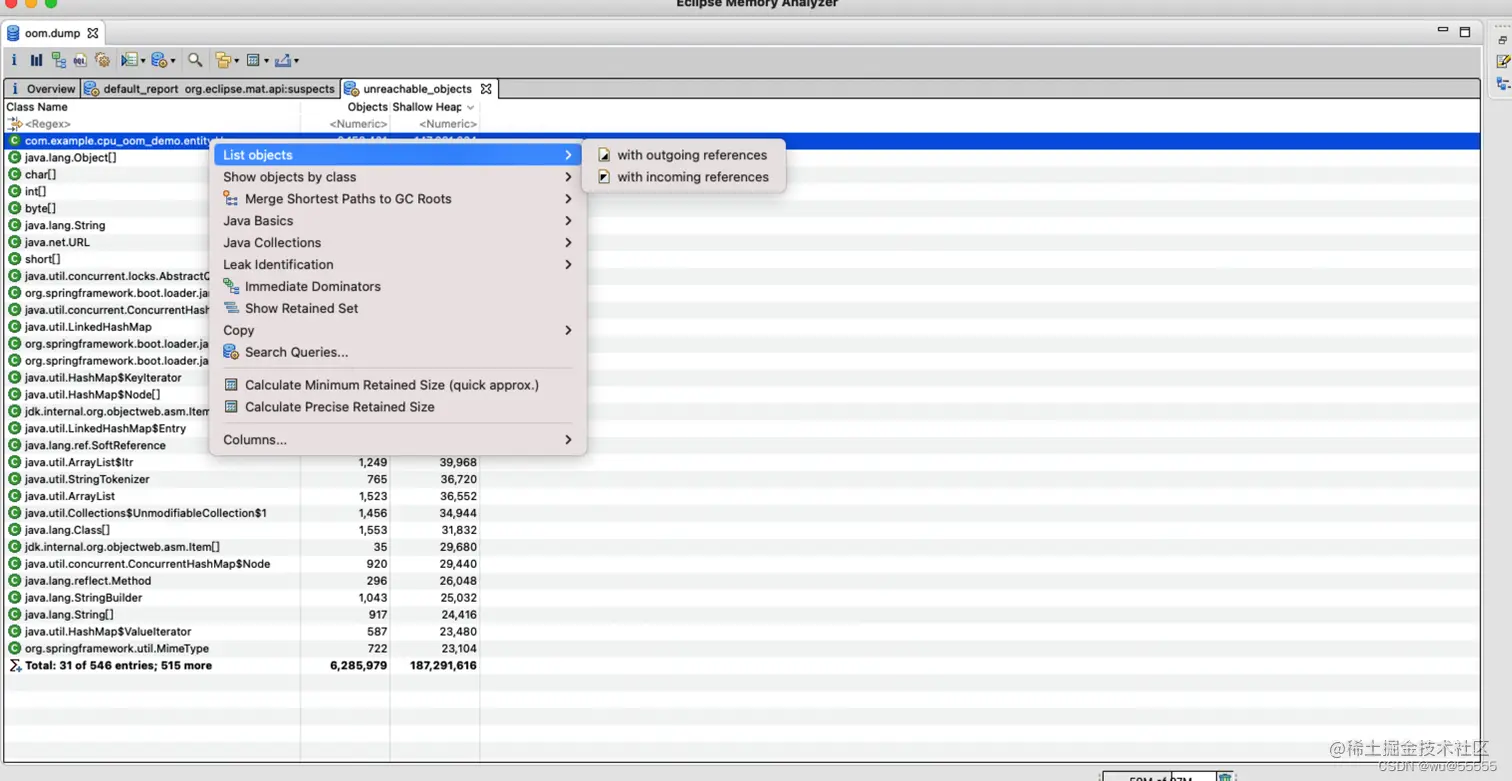This screenshot has width=1512, height=781.
Task: Open the Navigation History icon in right trim
Action: pos(1503,84)
